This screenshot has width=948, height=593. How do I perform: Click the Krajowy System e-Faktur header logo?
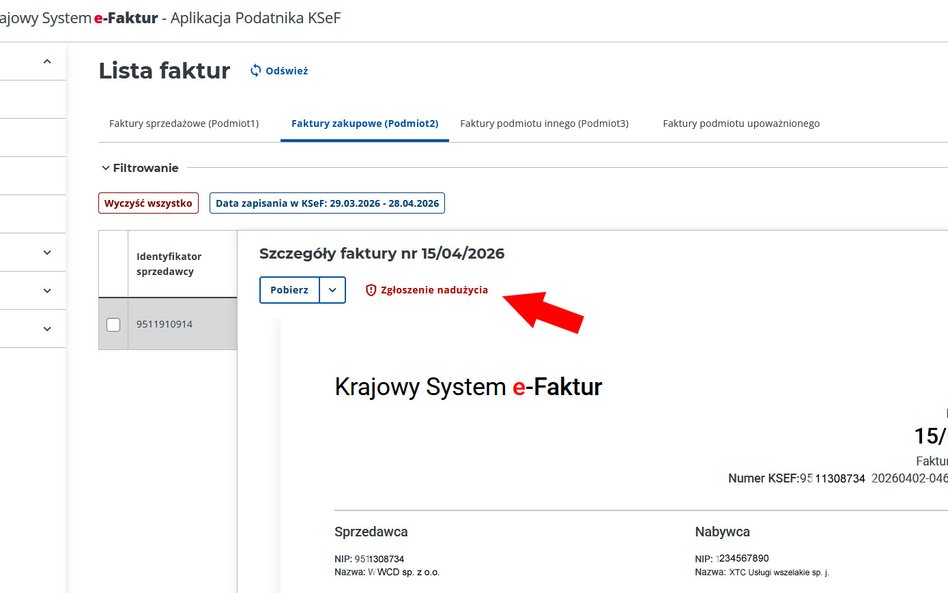point(467,385)
